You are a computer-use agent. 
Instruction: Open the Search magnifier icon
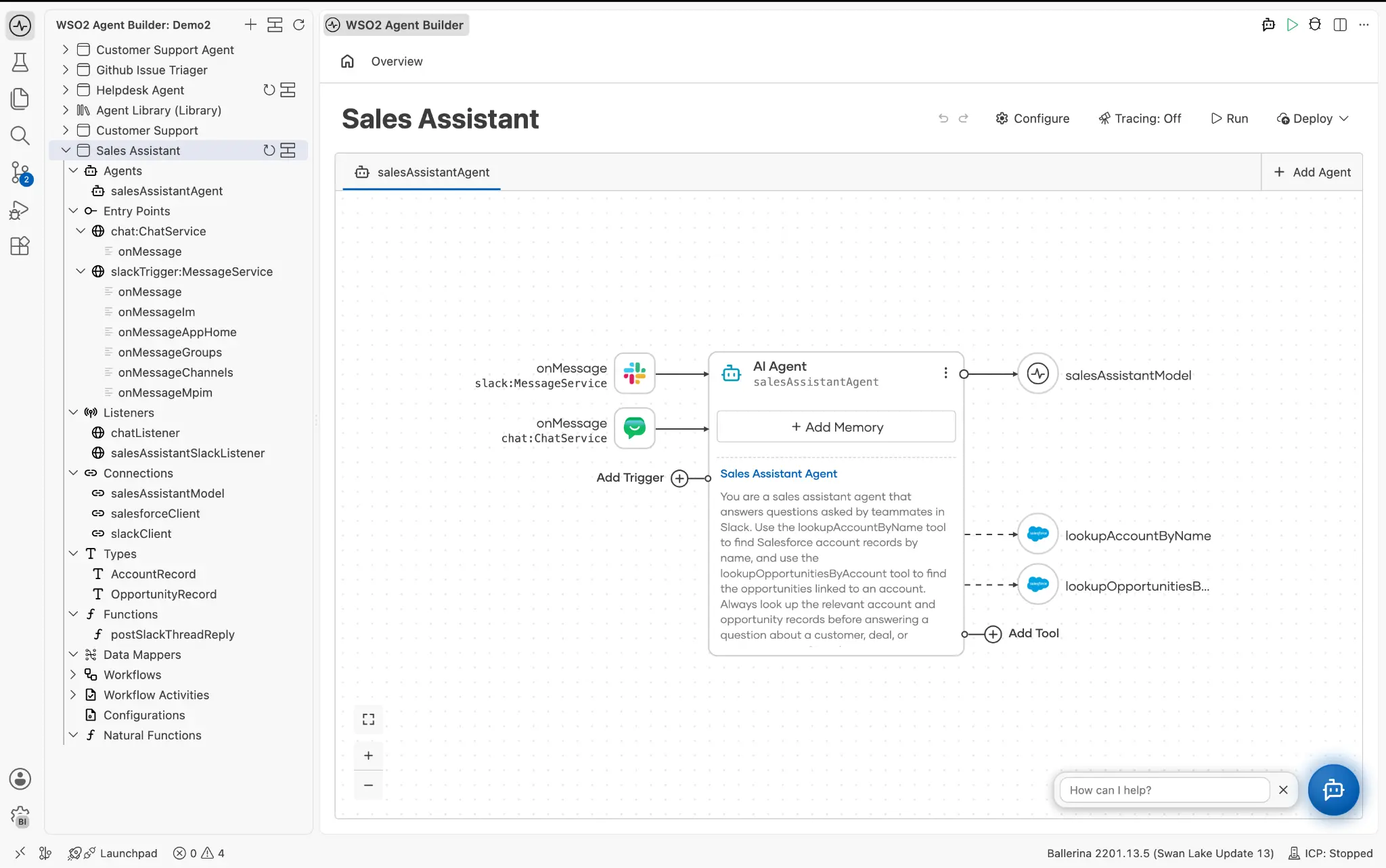click(x=20, y=136)
